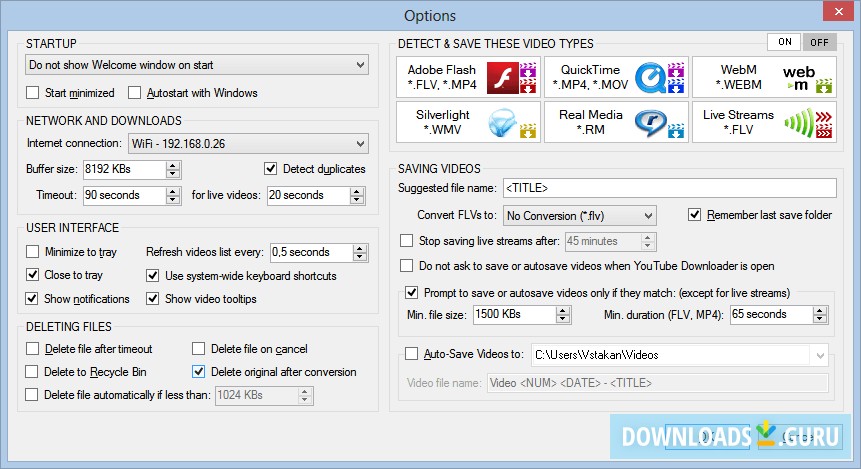Uncheck Remember last save folder
The width and height of the screenshot is (861, 469).
click(x=695, y=215)
